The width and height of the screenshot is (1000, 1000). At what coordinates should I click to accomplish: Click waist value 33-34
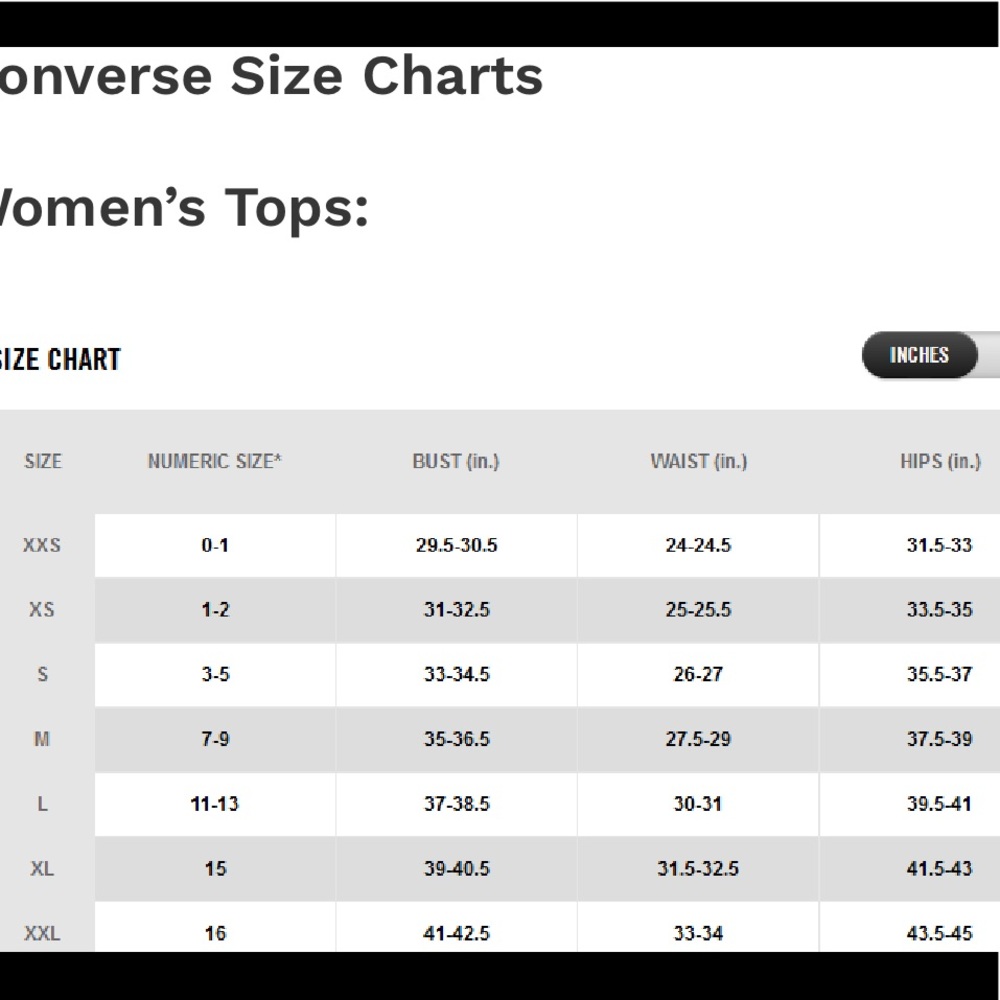click(x=698, y=934)
